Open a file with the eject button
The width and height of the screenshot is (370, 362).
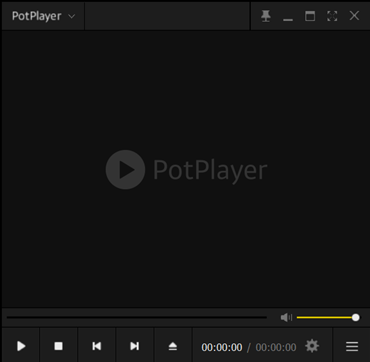pos(173,346)
